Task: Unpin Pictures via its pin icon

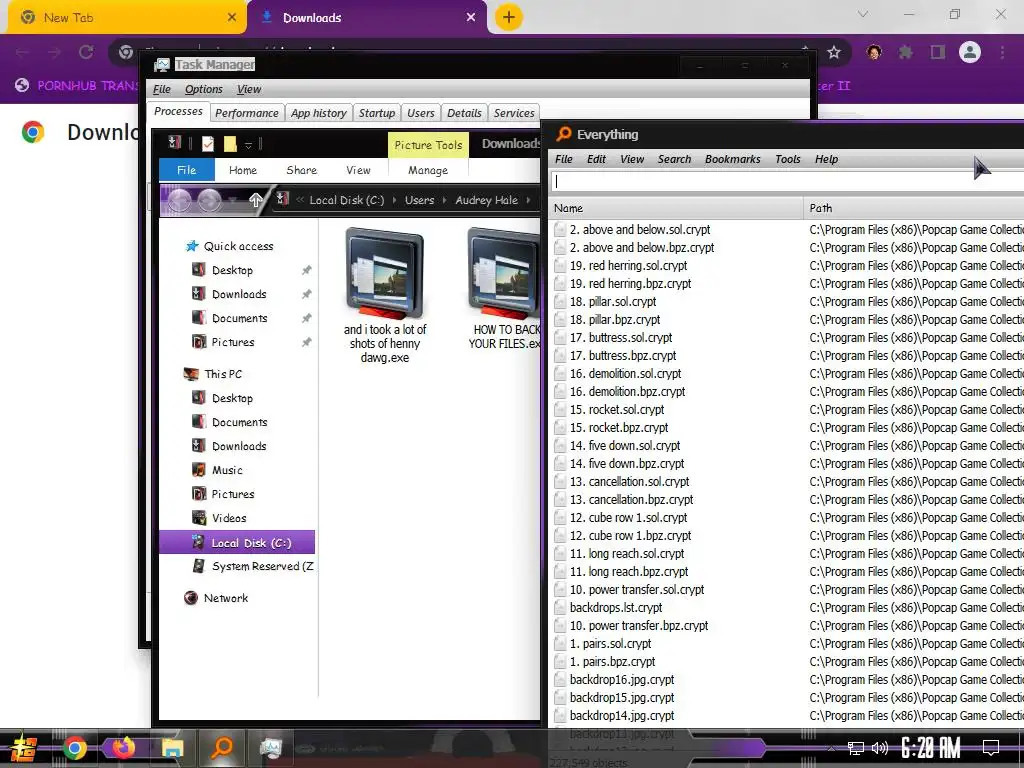Action: pos(306,342)
